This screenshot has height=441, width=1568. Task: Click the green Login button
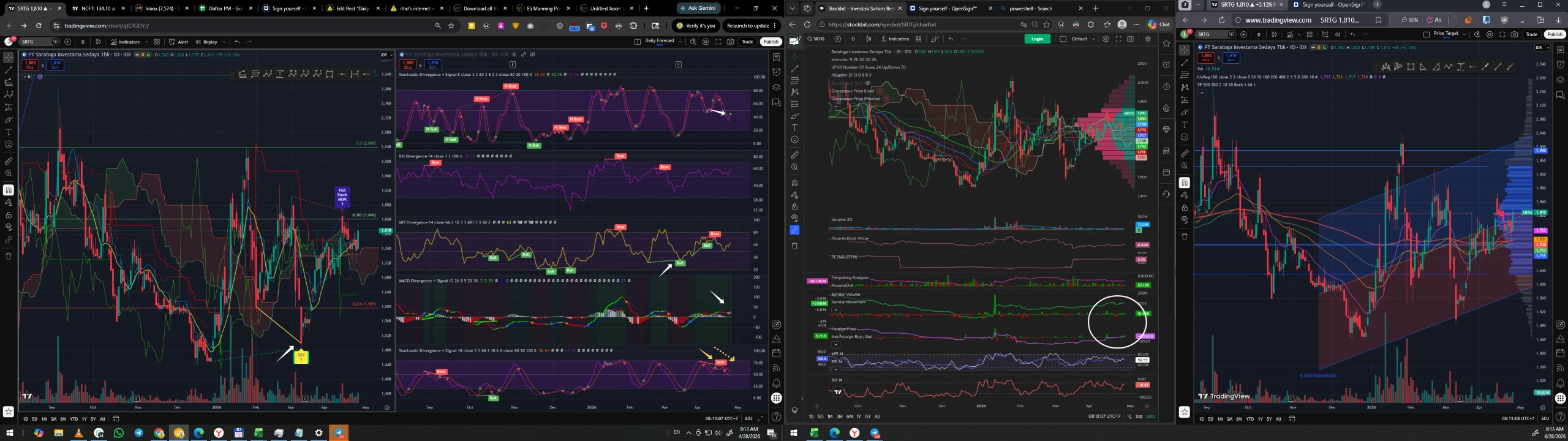(x=1037, y=39)
